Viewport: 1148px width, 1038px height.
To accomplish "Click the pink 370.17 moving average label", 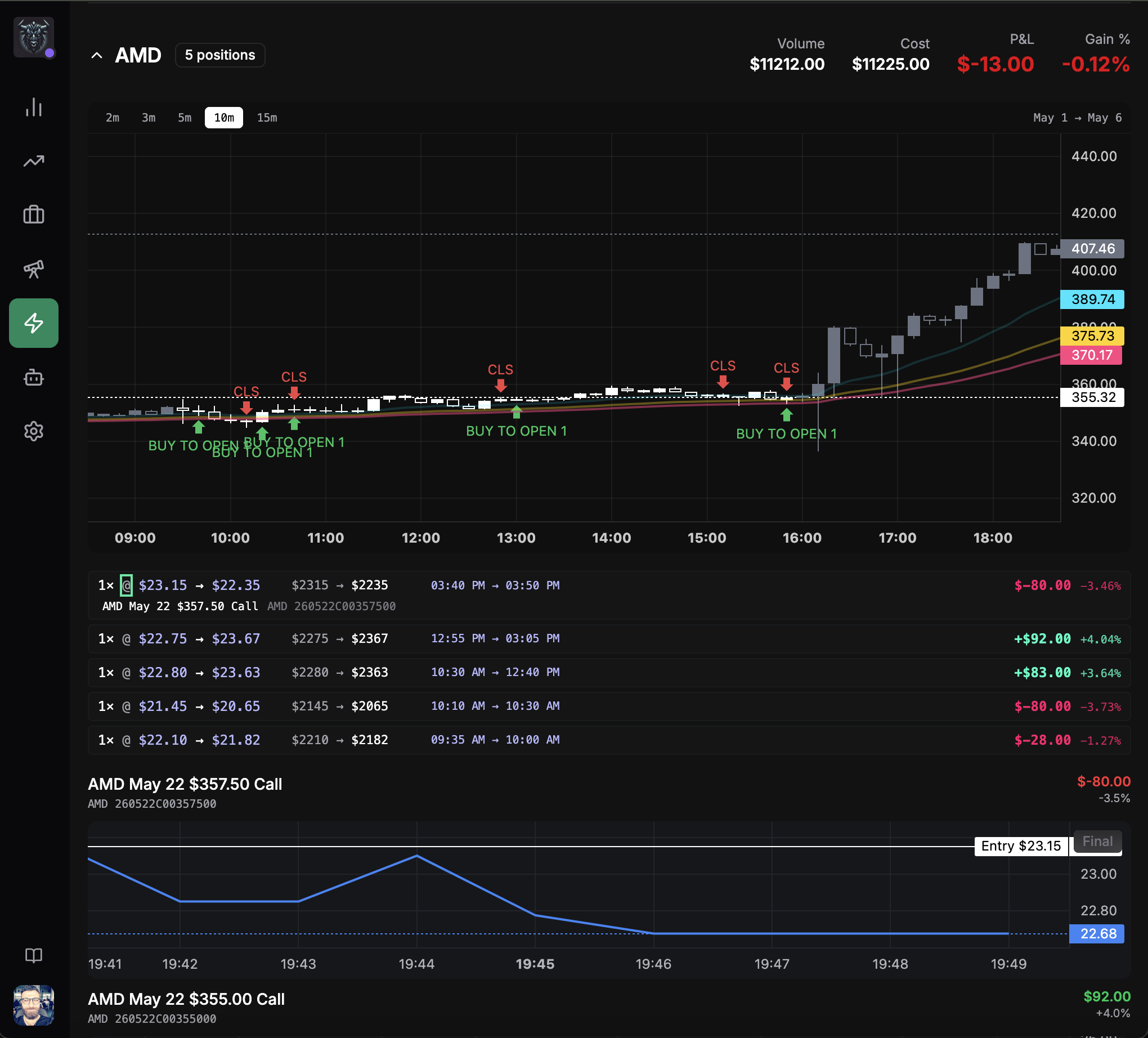I will click(x=1091, y=355).
